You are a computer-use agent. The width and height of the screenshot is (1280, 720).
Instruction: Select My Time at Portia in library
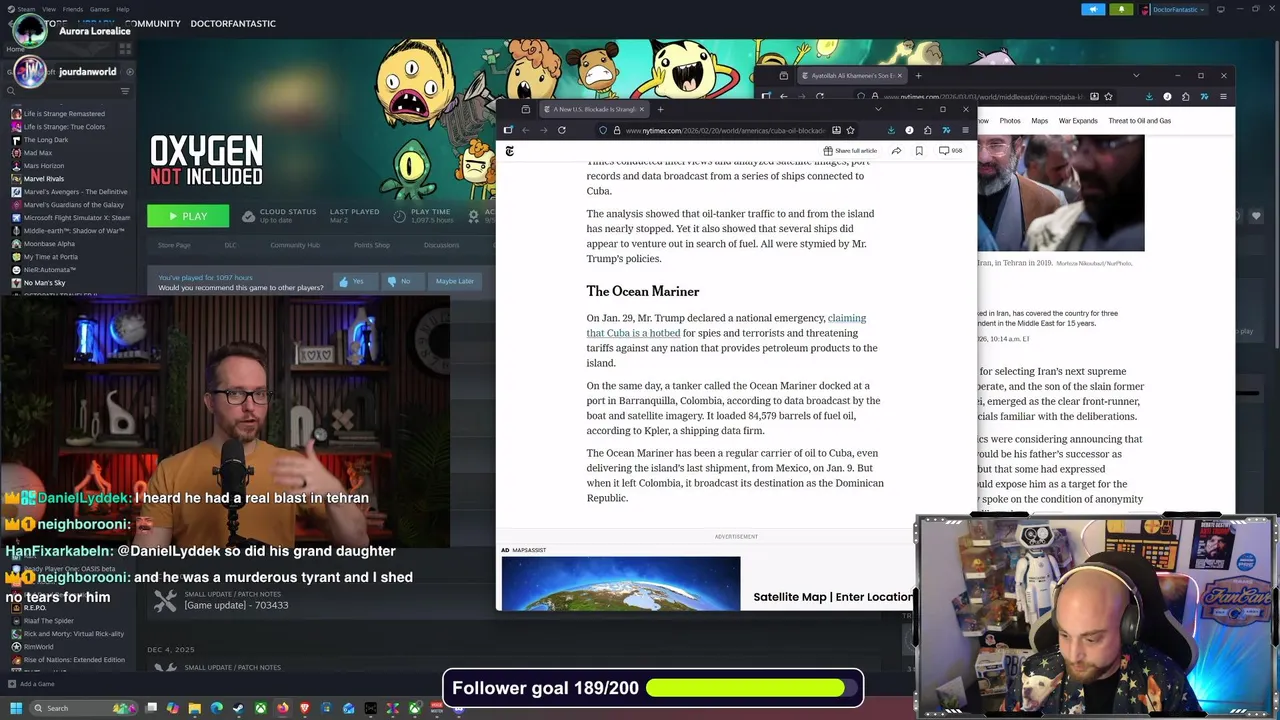coord(50,257)
